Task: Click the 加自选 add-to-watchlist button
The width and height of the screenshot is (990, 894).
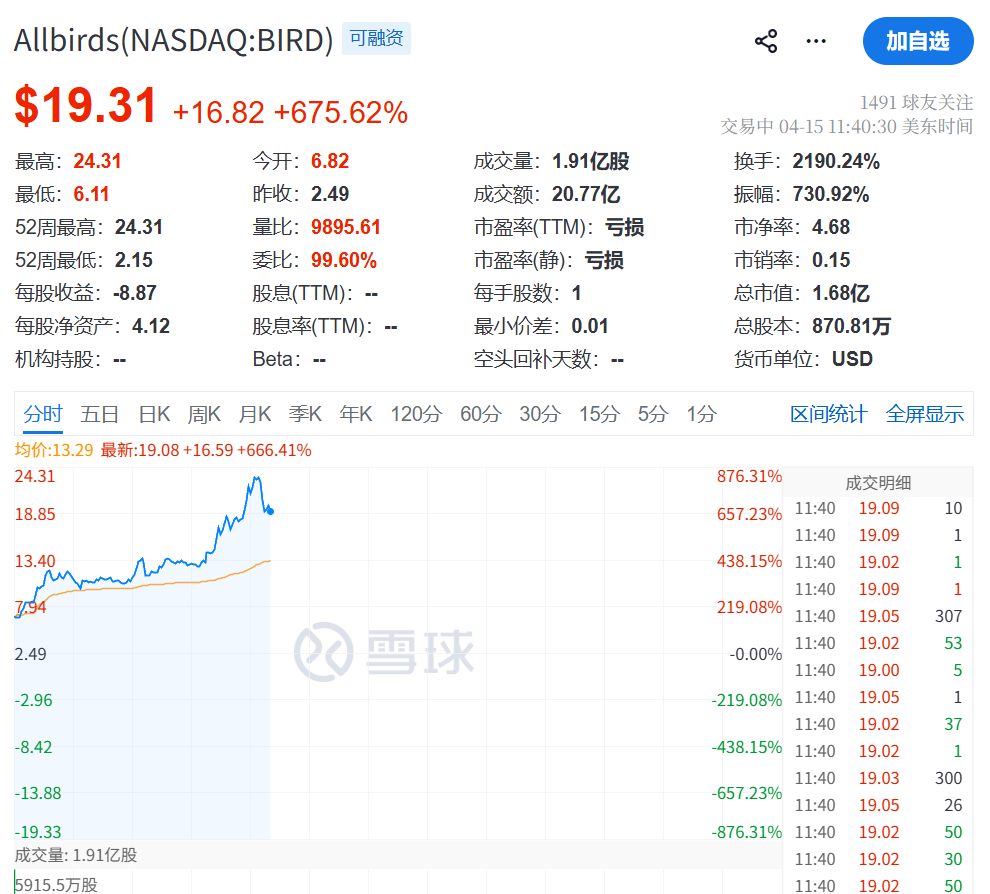Action: point(917,41)
